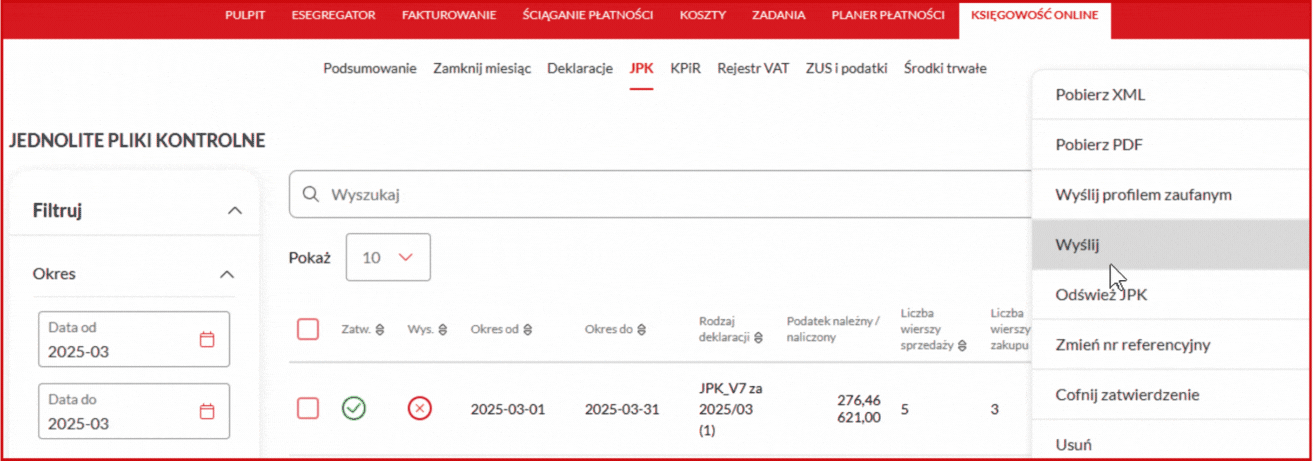The width and height of the screenshot is (1313, 461).
Task: Choose Cofnij zatwierdzenie option
Action: (x=1170, y=395)
